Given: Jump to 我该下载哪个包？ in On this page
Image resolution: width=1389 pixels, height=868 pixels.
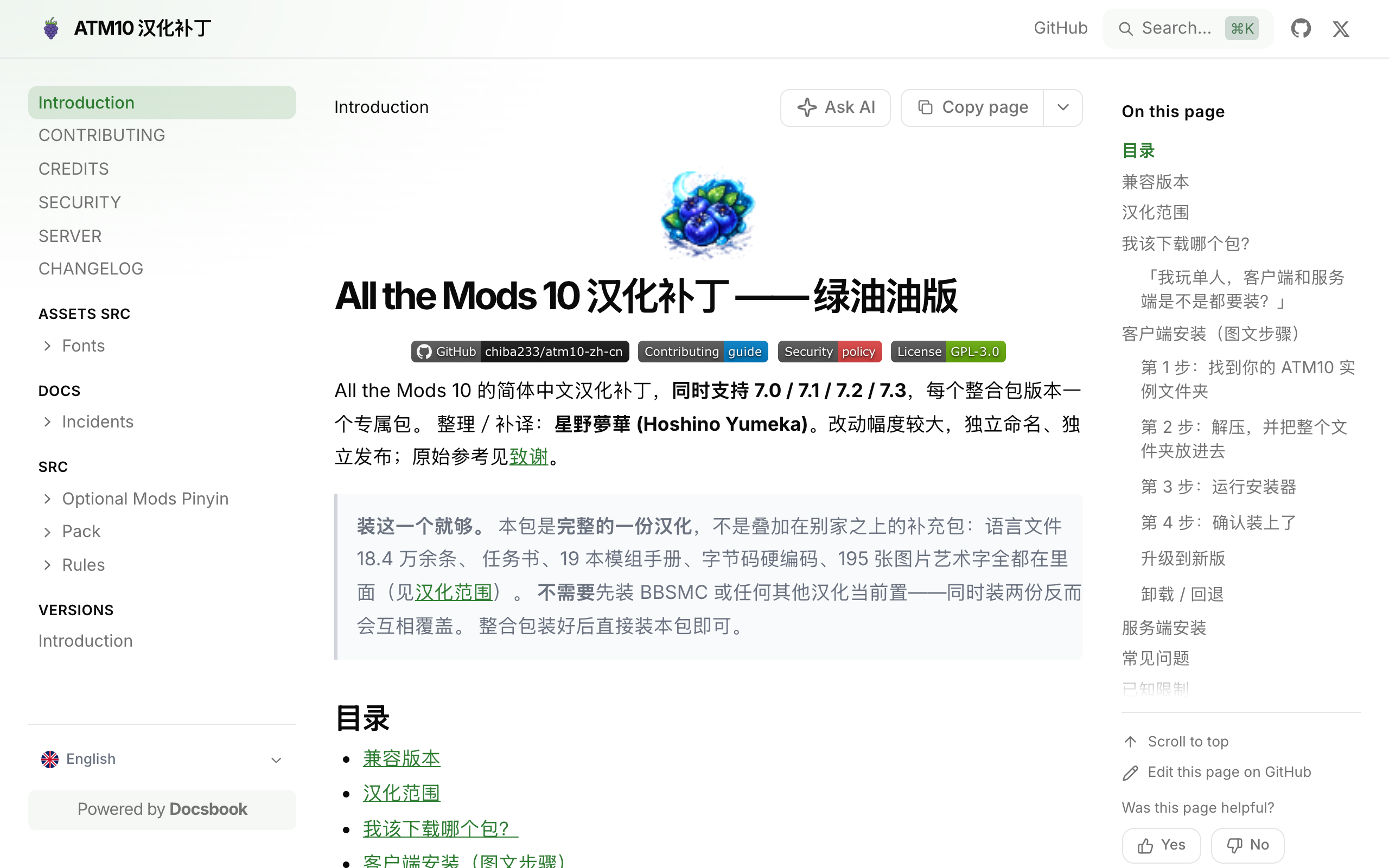Looking at the screenshot, I should [1186, 244].
